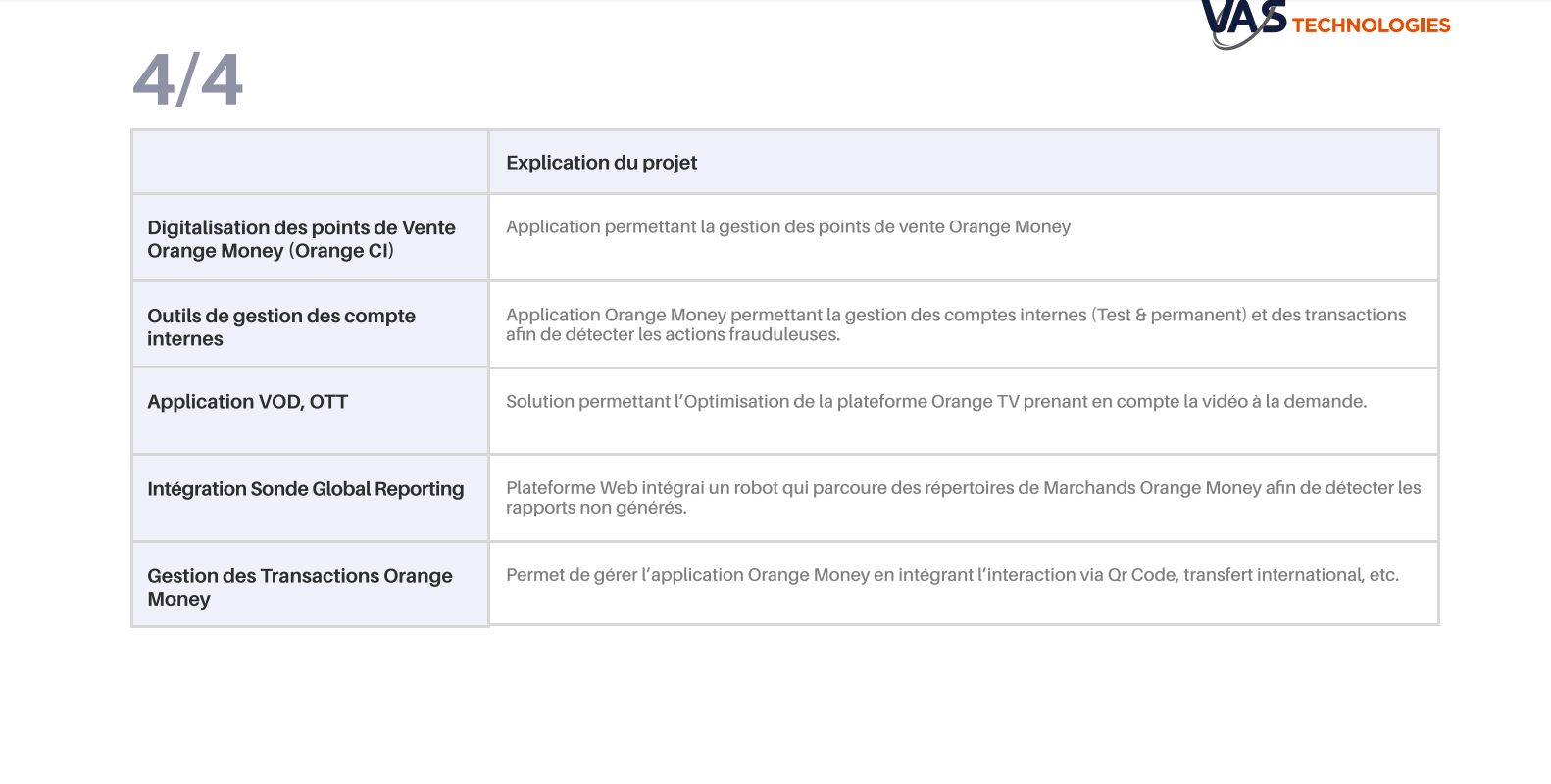Select the description mentioning Qr Code transfers
Viewport: 1551px width, 784px height.
pyautogui.click(x=952, y=575)
